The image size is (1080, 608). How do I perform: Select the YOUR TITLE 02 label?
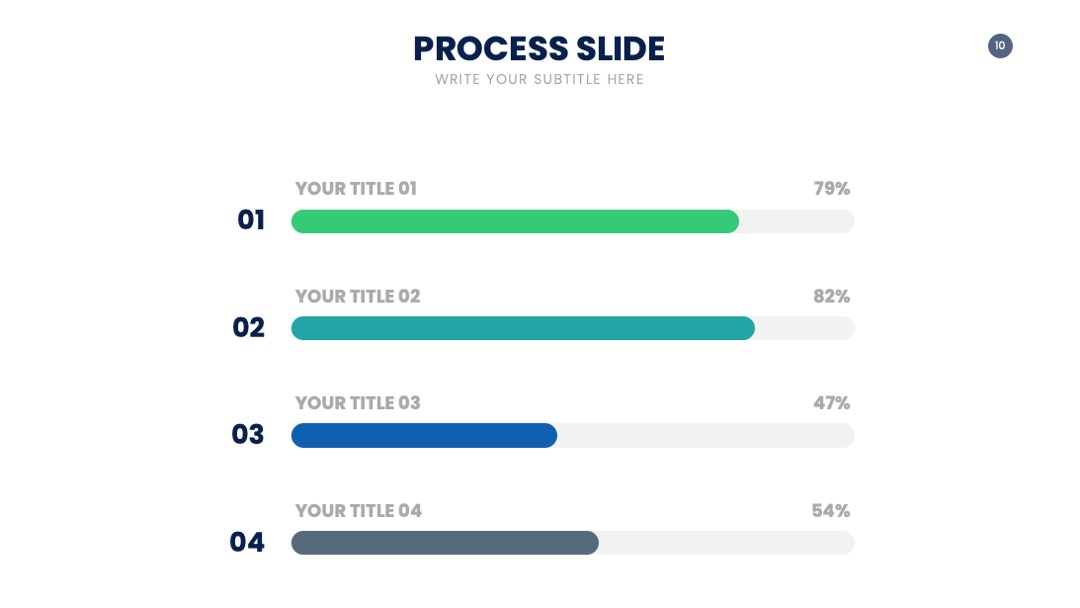pyautogui.click(x=357, y=296)
